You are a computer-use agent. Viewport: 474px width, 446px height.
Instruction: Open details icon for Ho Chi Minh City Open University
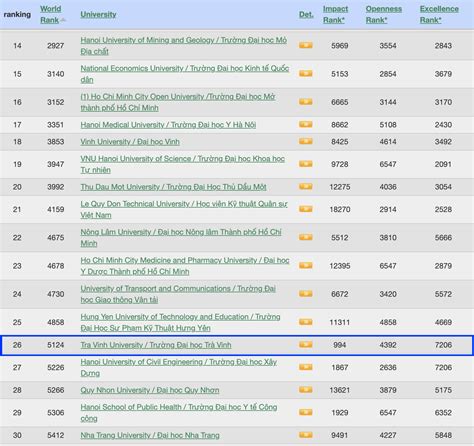coord(306,102)
